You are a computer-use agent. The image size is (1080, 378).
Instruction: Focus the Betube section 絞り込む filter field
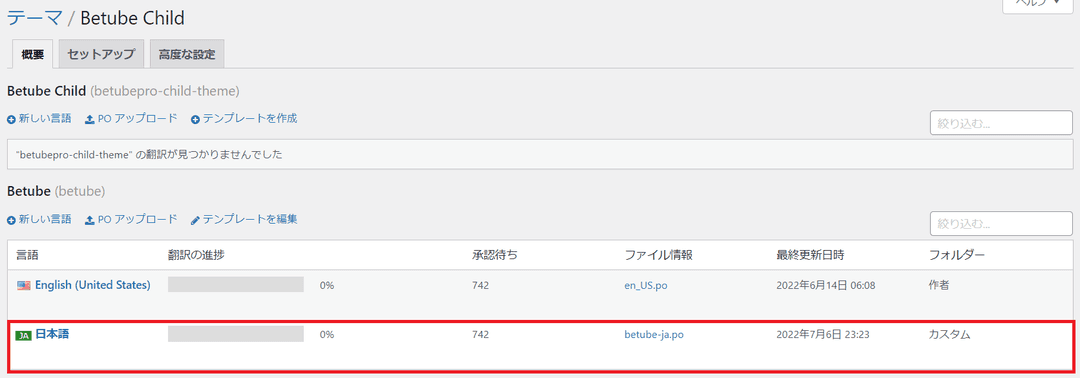tap(1001, 224)
